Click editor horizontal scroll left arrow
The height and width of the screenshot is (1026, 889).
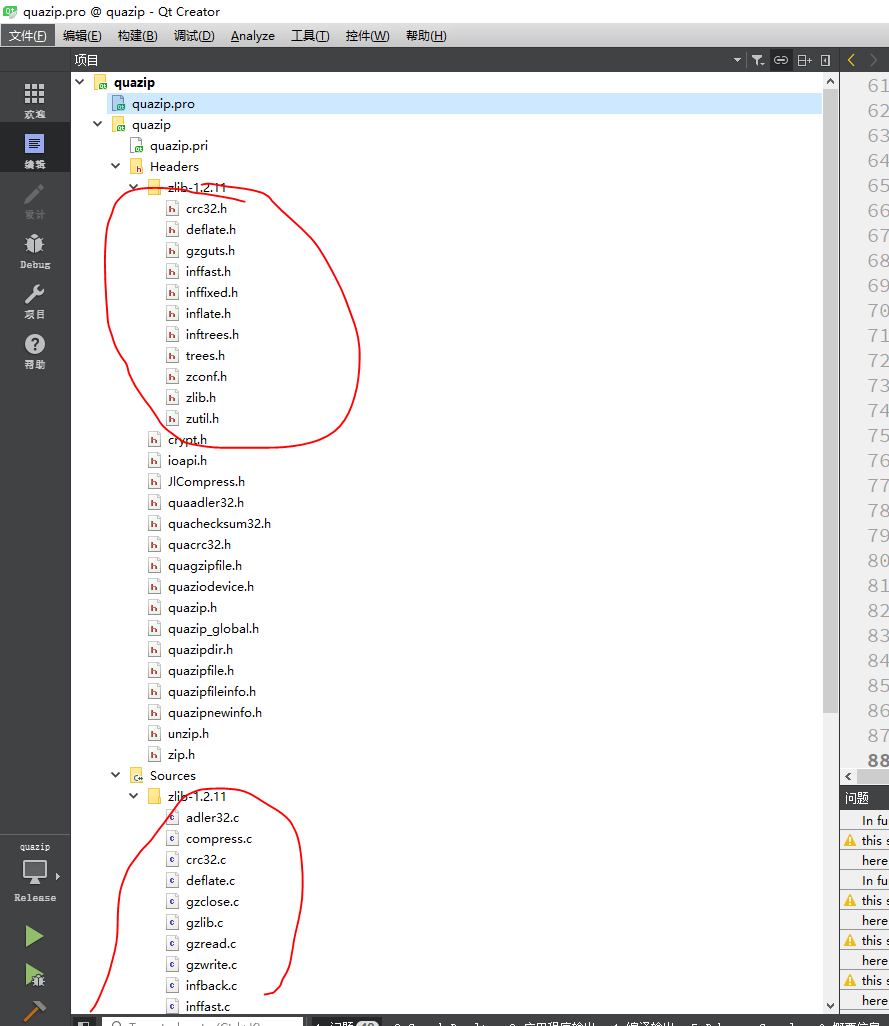click(x=848, y=776)
